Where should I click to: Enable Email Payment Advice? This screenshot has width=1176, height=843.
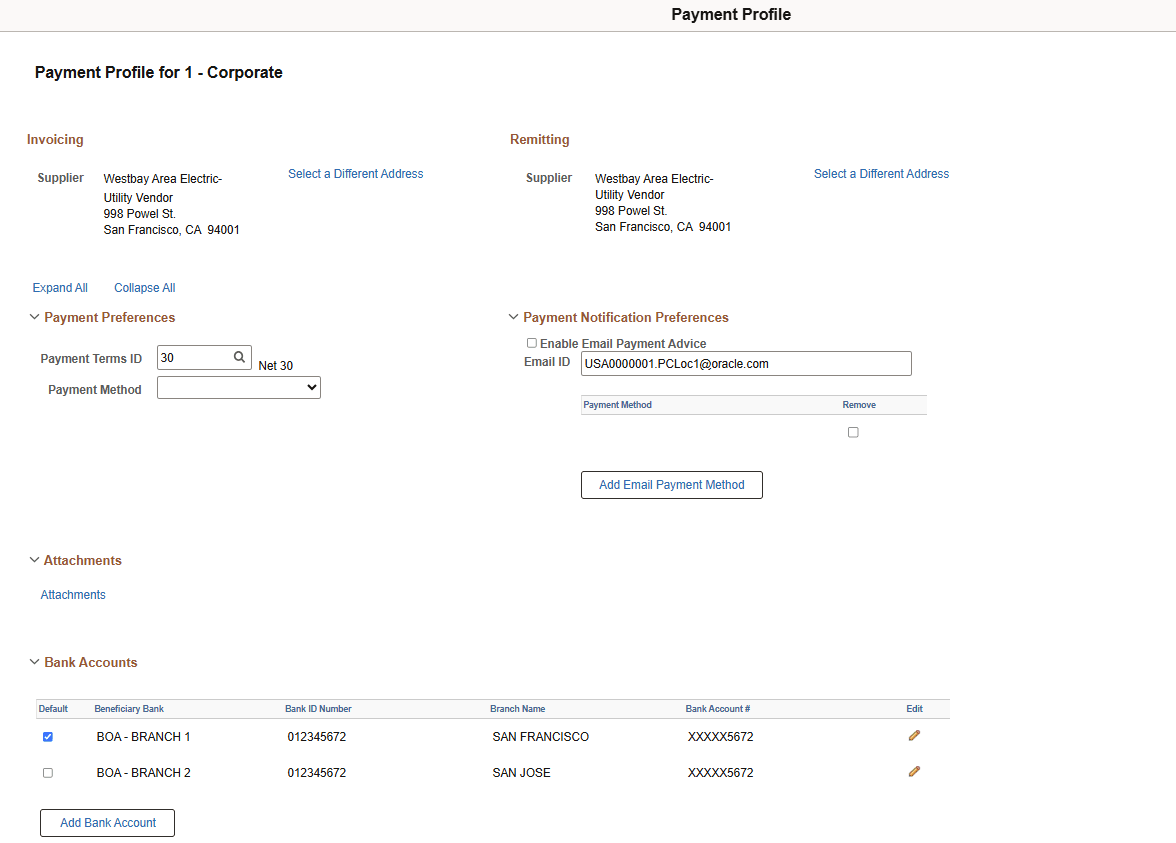pos(532,343)
